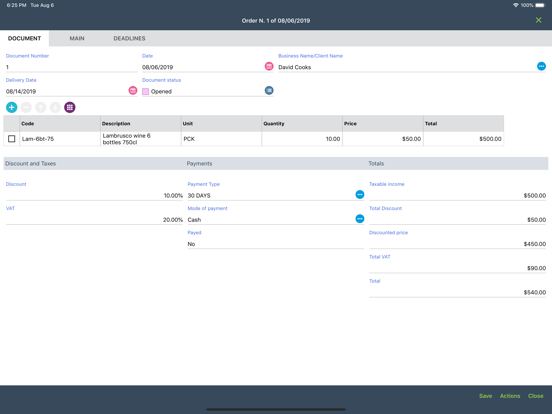Viewport: 552px width, 414px height.
Task: Open the client lookup for Business Name
Action: (541, 66)
